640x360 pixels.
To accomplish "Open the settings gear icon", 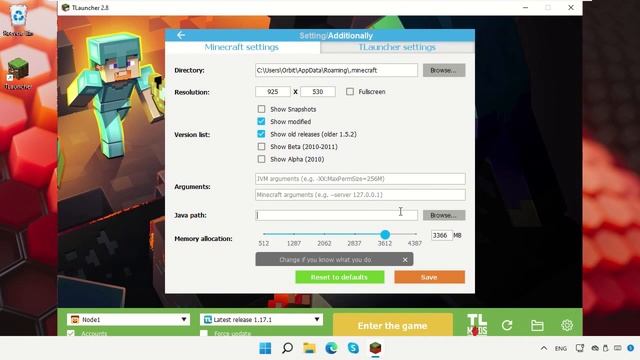I will tap(567, 325).
